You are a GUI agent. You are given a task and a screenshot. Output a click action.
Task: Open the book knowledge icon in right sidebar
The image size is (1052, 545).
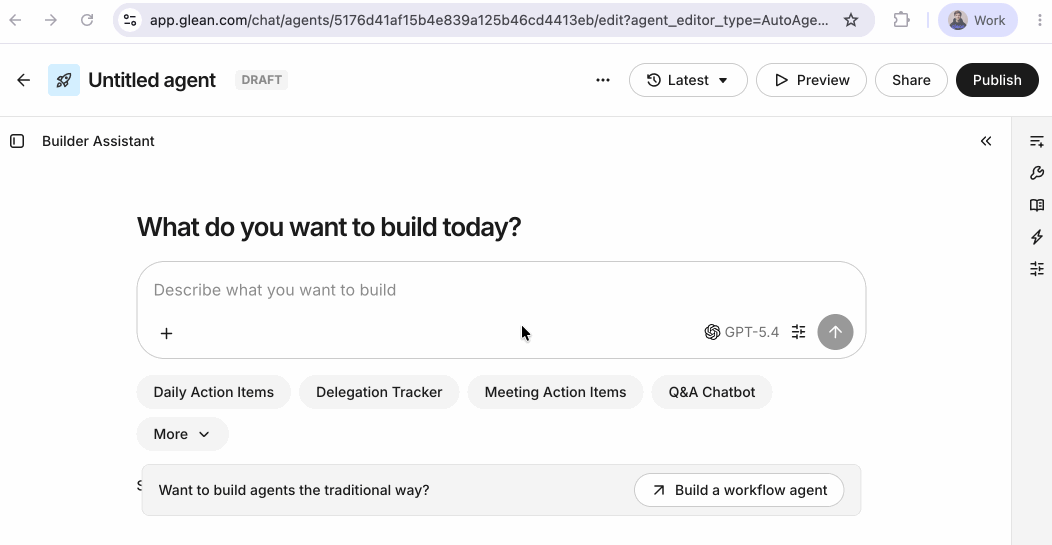click(1037, 205)
